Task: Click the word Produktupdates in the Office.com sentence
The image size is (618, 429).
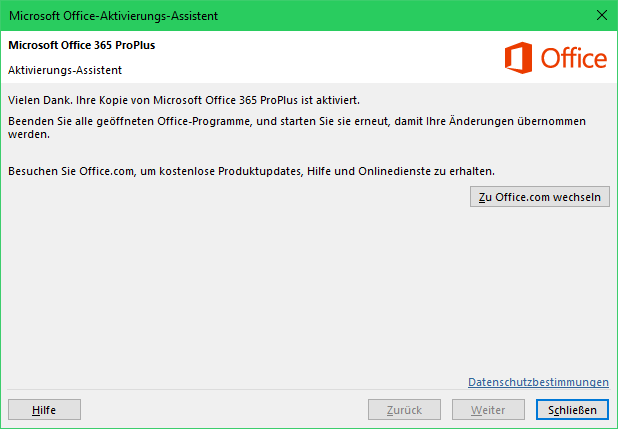Action: pos(260,172)
